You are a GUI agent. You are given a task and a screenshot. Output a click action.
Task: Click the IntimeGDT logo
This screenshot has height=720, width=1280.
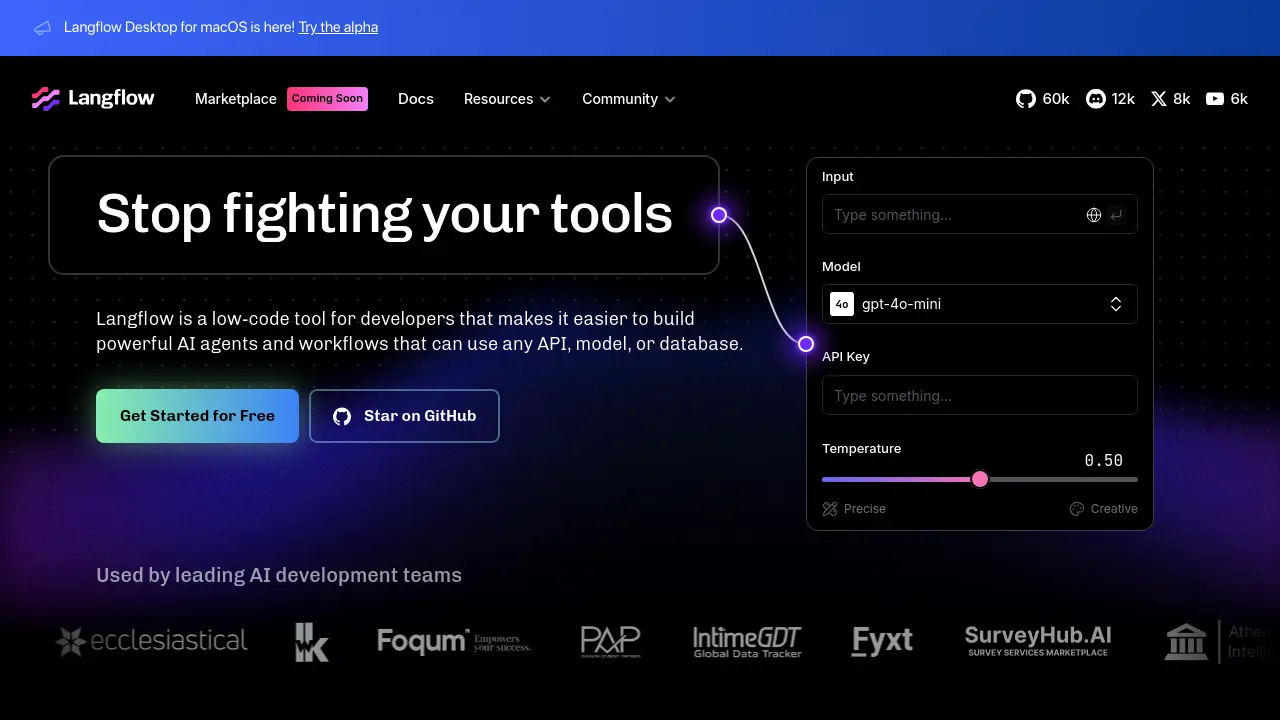click(747, 641)
